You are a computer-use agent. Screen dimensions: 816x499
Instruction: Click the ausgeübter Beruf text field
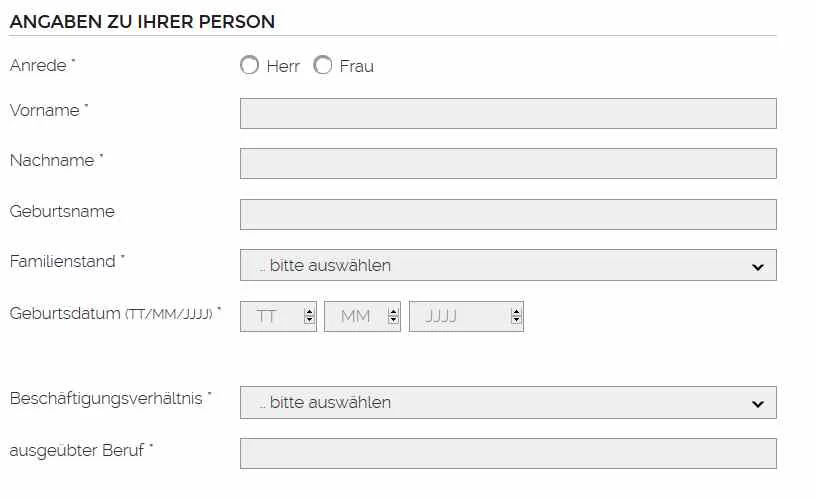pos(508,453)
